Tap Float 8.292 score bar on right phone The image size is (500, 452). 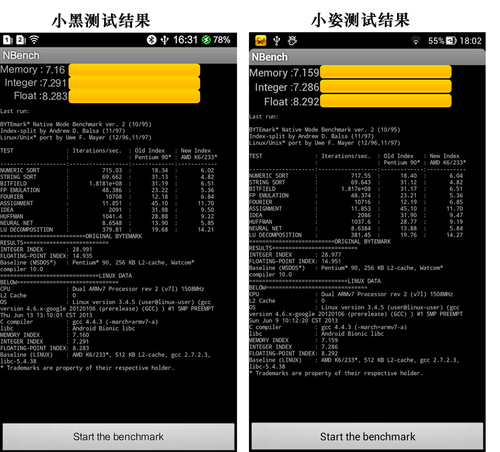click(386, 101)
